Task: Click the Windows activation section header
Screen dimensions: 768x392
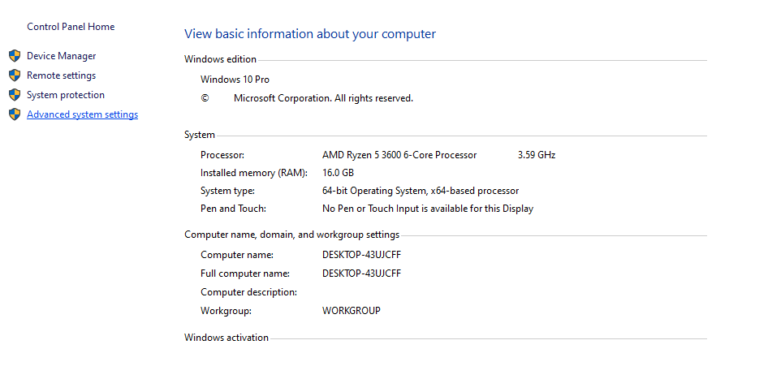Action: [226, 338]
